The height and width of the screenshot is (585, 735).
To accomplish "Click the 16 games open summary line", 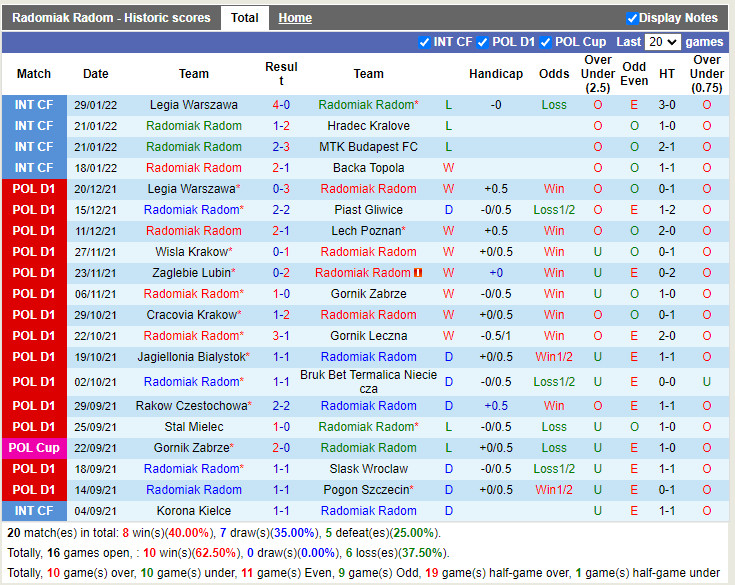I will point(228,554).
